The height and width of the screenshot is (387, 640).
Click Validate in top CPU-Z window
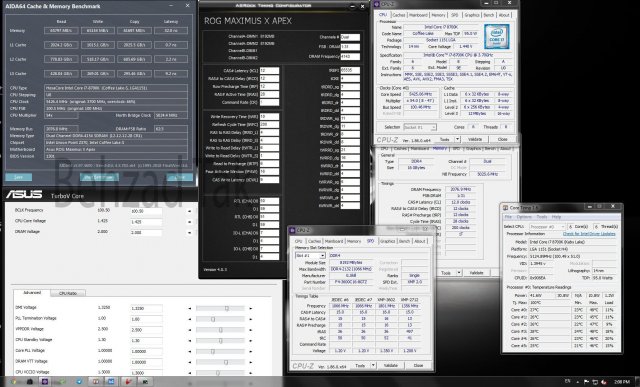[475, 139]
